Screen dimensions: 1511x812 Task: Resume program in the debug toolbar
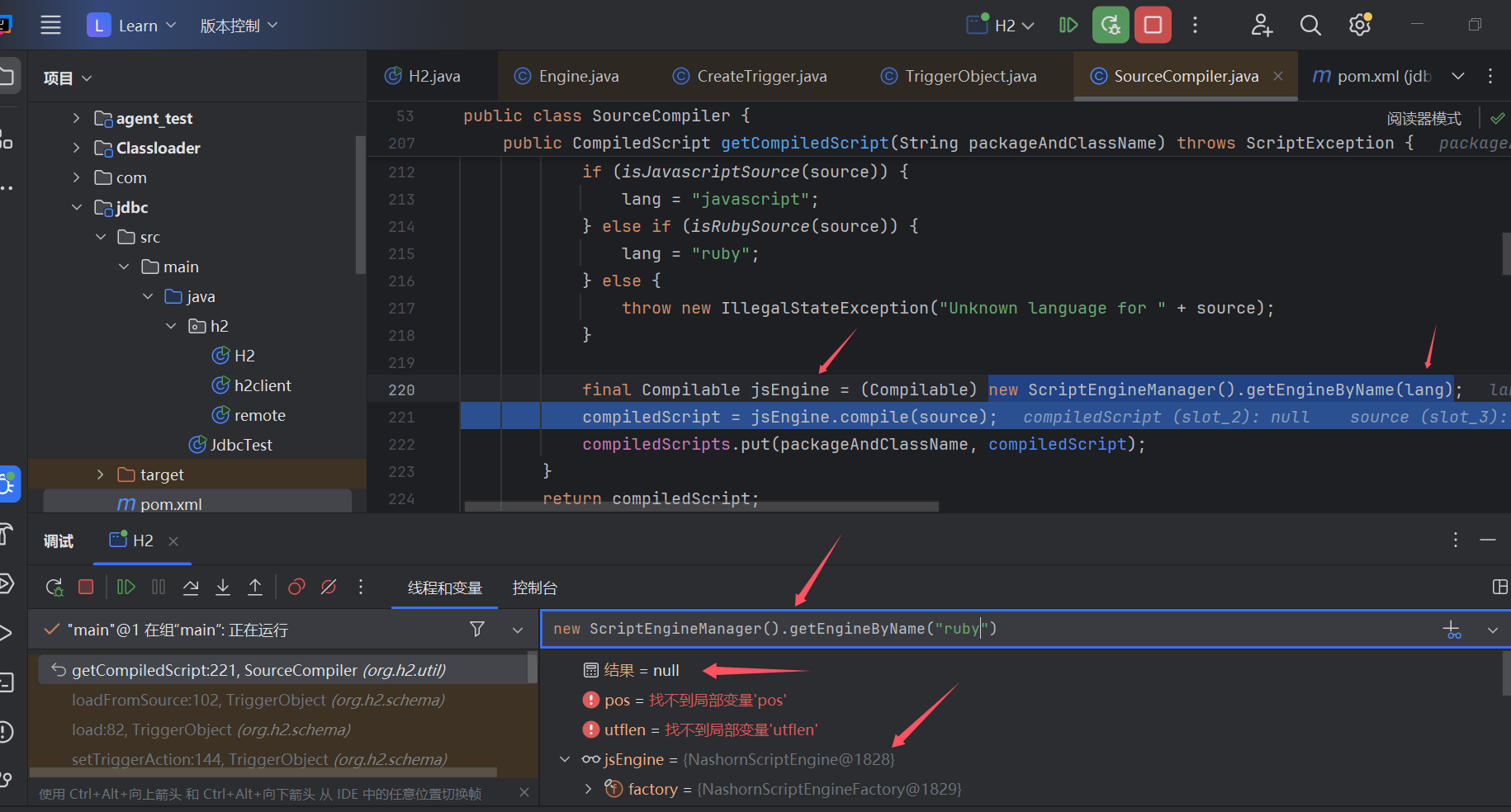point(126,587)
